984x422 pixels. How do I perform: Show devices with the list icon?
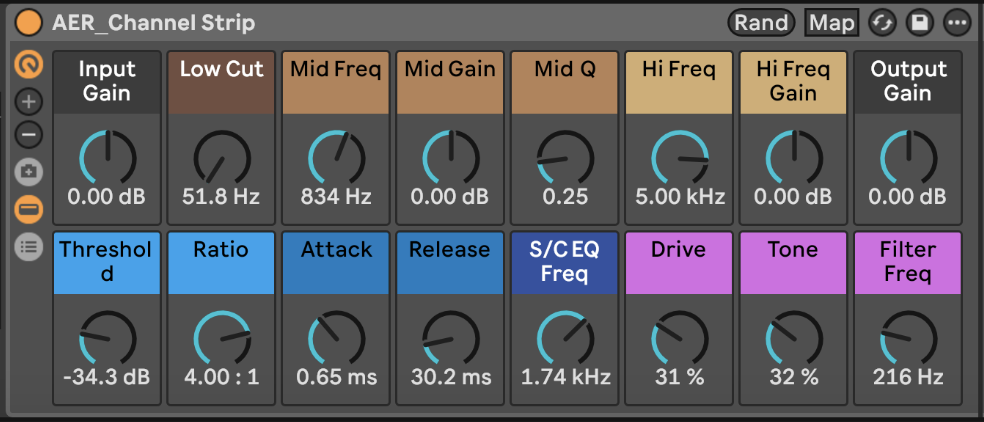29,247
